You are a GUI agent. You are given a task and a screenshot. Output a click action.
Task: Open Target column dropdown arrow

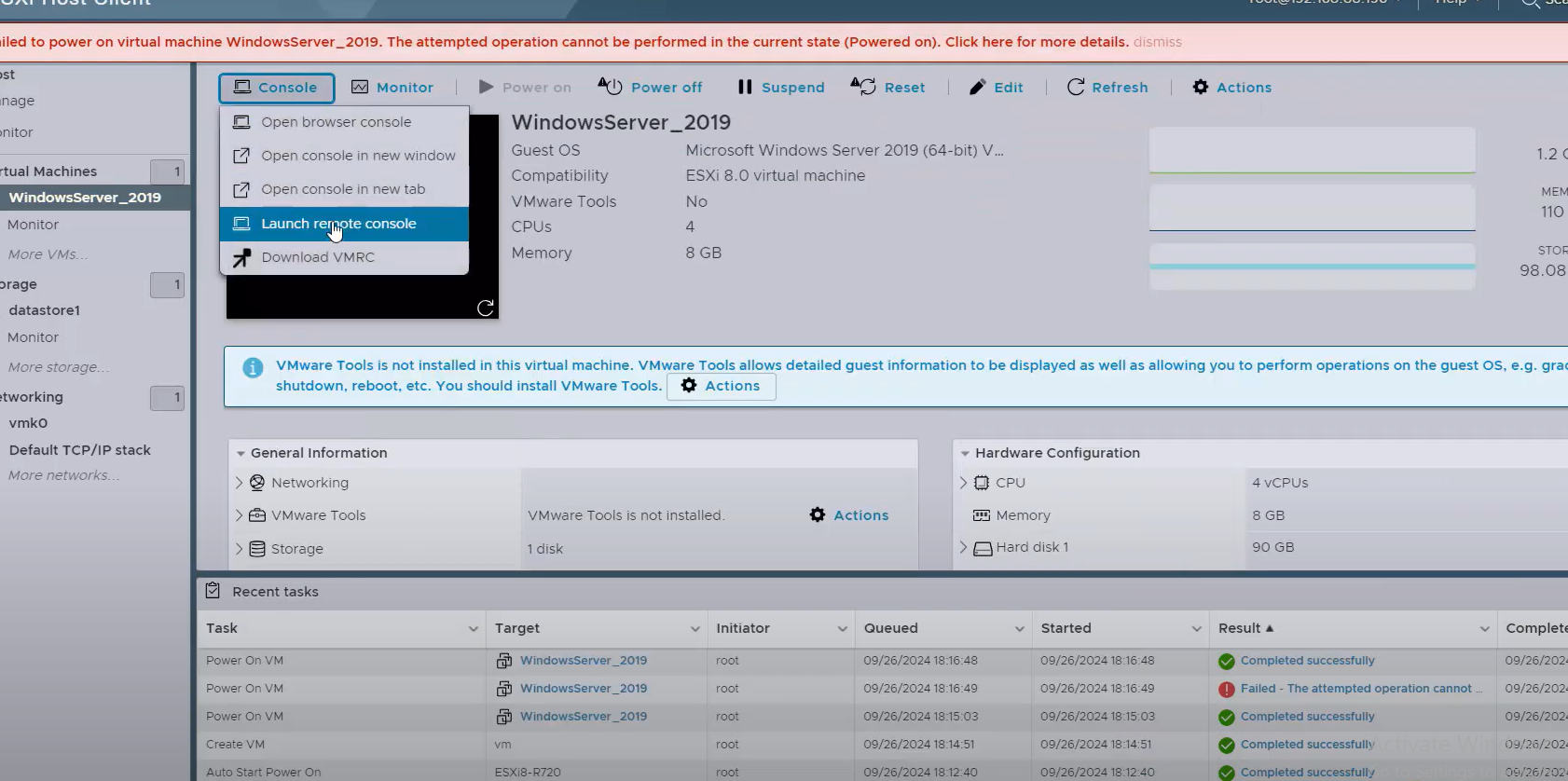(695, 629)
